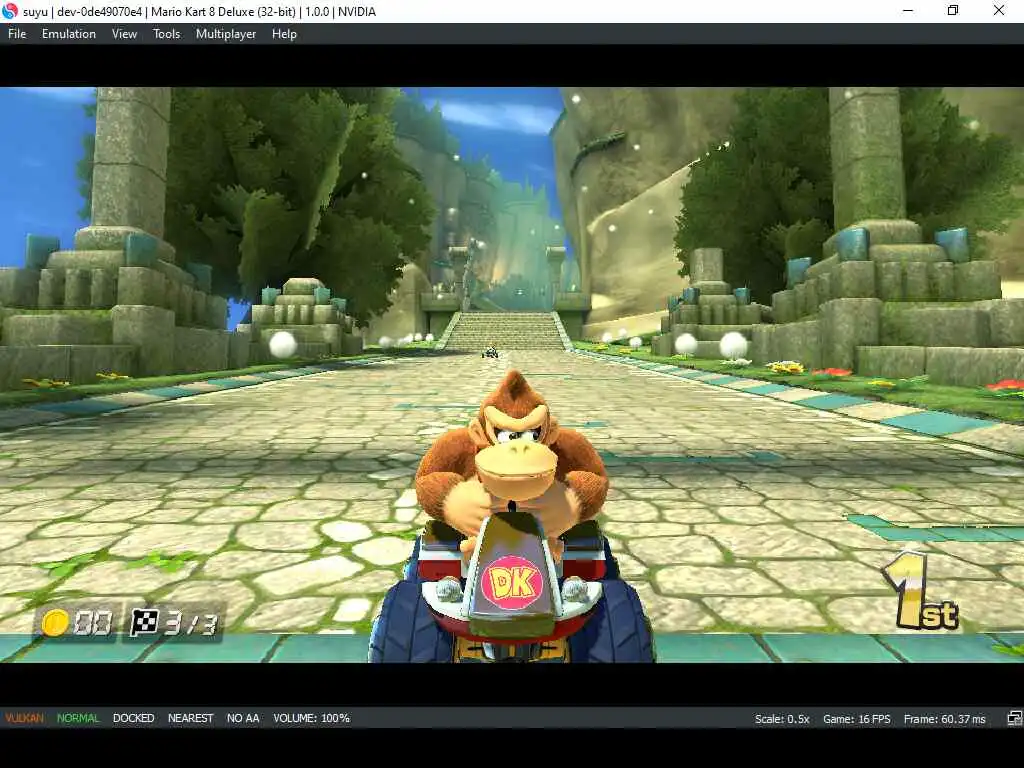Restore down the suyu window
Image resolution: width=1024 pixels, height=768 pixels.
tap(953, 11)
